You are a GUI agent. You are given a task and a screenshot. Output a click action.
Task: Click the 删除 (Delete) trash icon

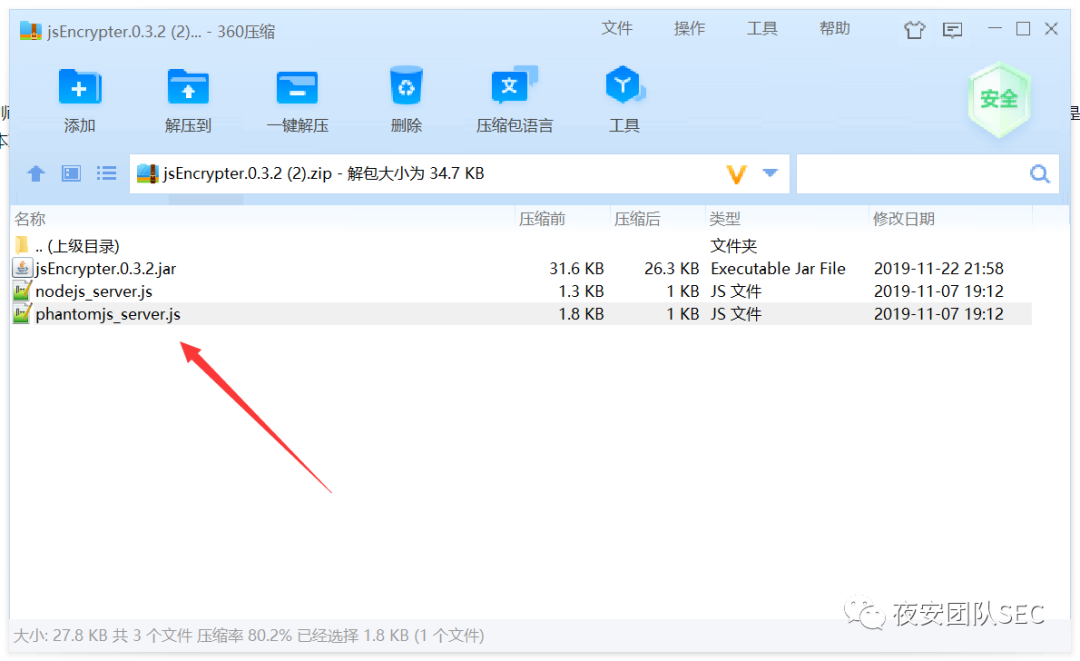pyautogui.click(x=406, y=85)
